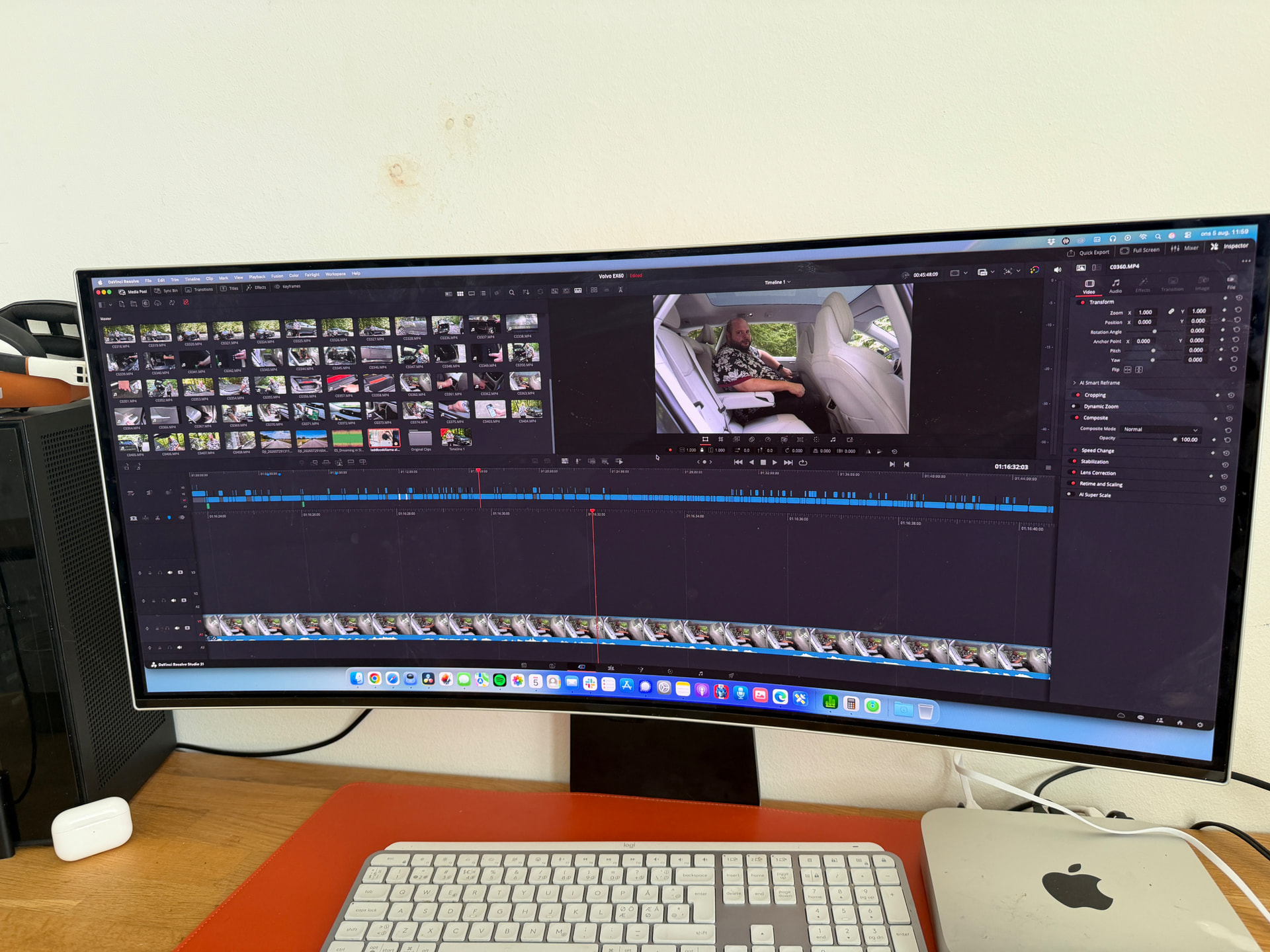Turn off the Stabilization toggle
Screen dimensions: 1270x952
pos(1074,461)
